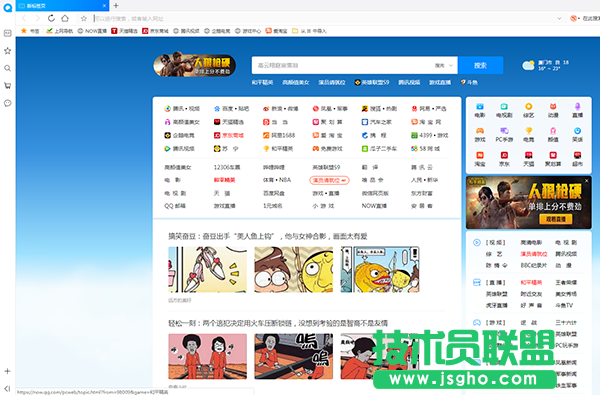The width and height of the screenshot is (600, 395).
Task: Open the red 京东商城 site link
Action: pyautogui.click(x=229, y=135)
